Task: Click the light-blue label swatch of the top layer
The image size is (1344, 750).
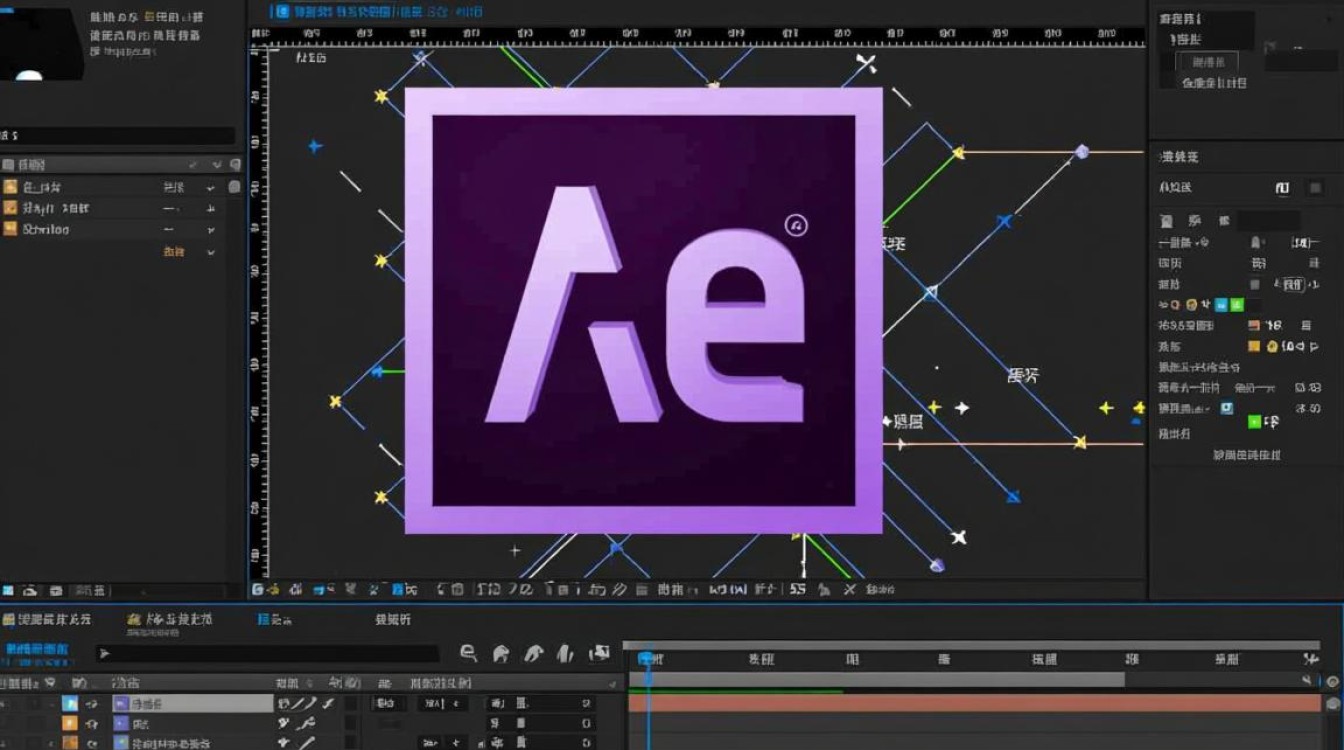Action: click(x=70, y=704)
